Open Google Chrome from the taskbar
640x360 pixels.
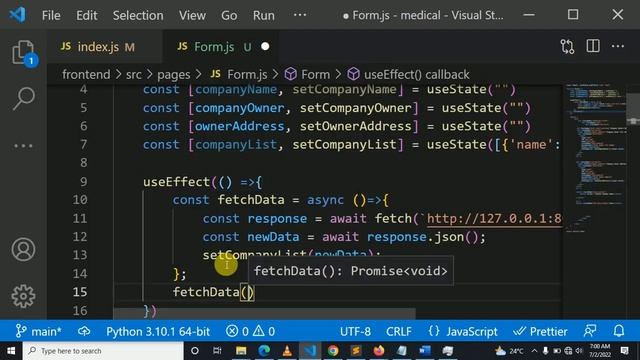pyautogui.click(x=333, y=351)
